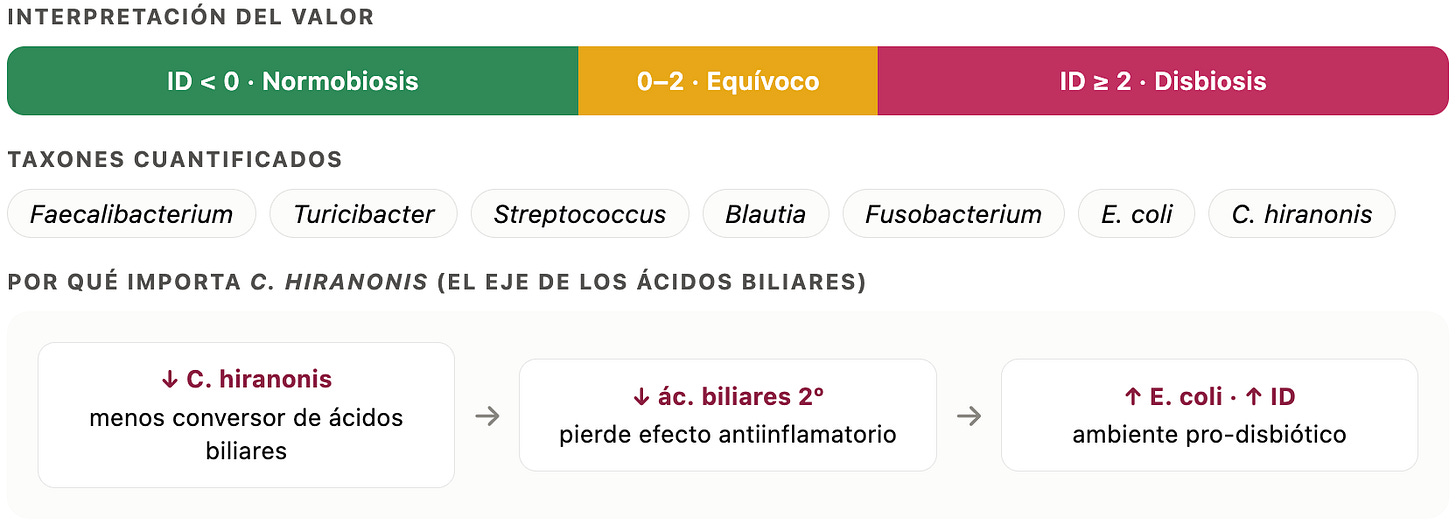Click the Por qué importa C. hiranonis heading
1456x530 pixels.
pos(437,283)
